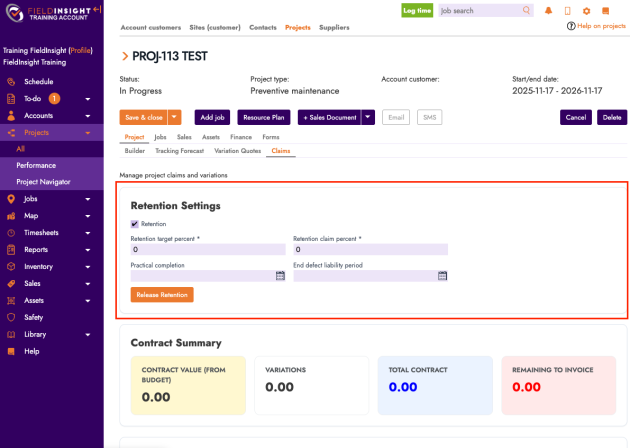Open the Variation Quotes sub-tab
630x448 pixels.
[x=237, y=151]
